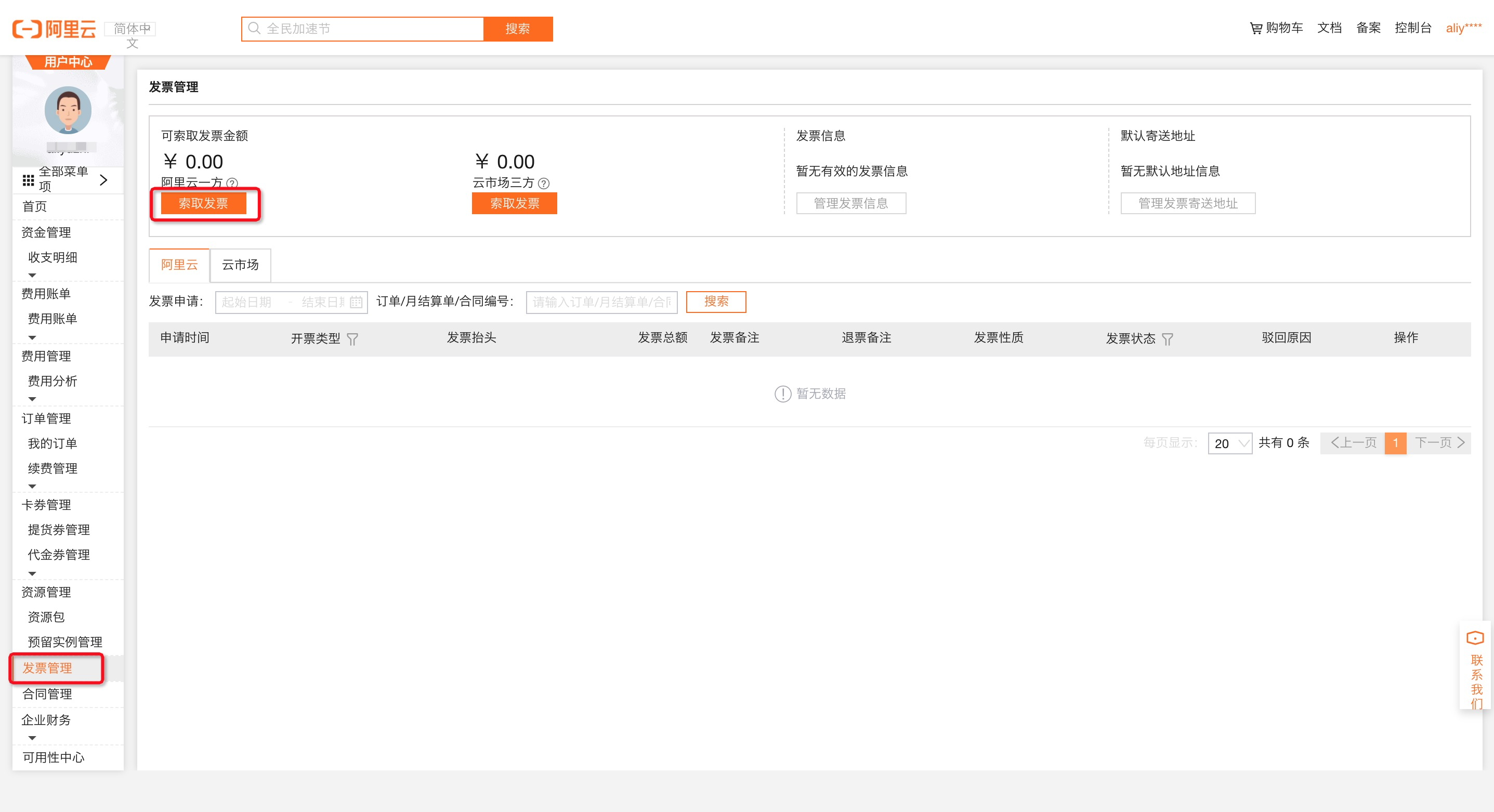Click the all-menu grid icon
The image size is (1494, 812).
point(28,180)
